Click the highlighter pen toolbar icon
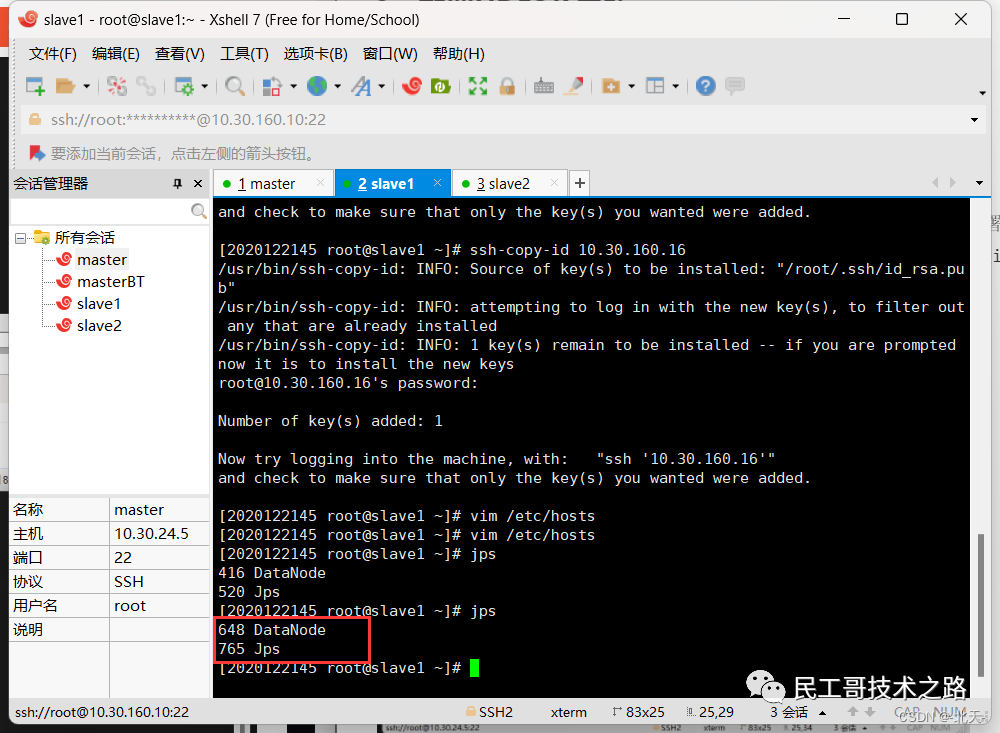Screen dimensions: 1000x733 (573, 86)
